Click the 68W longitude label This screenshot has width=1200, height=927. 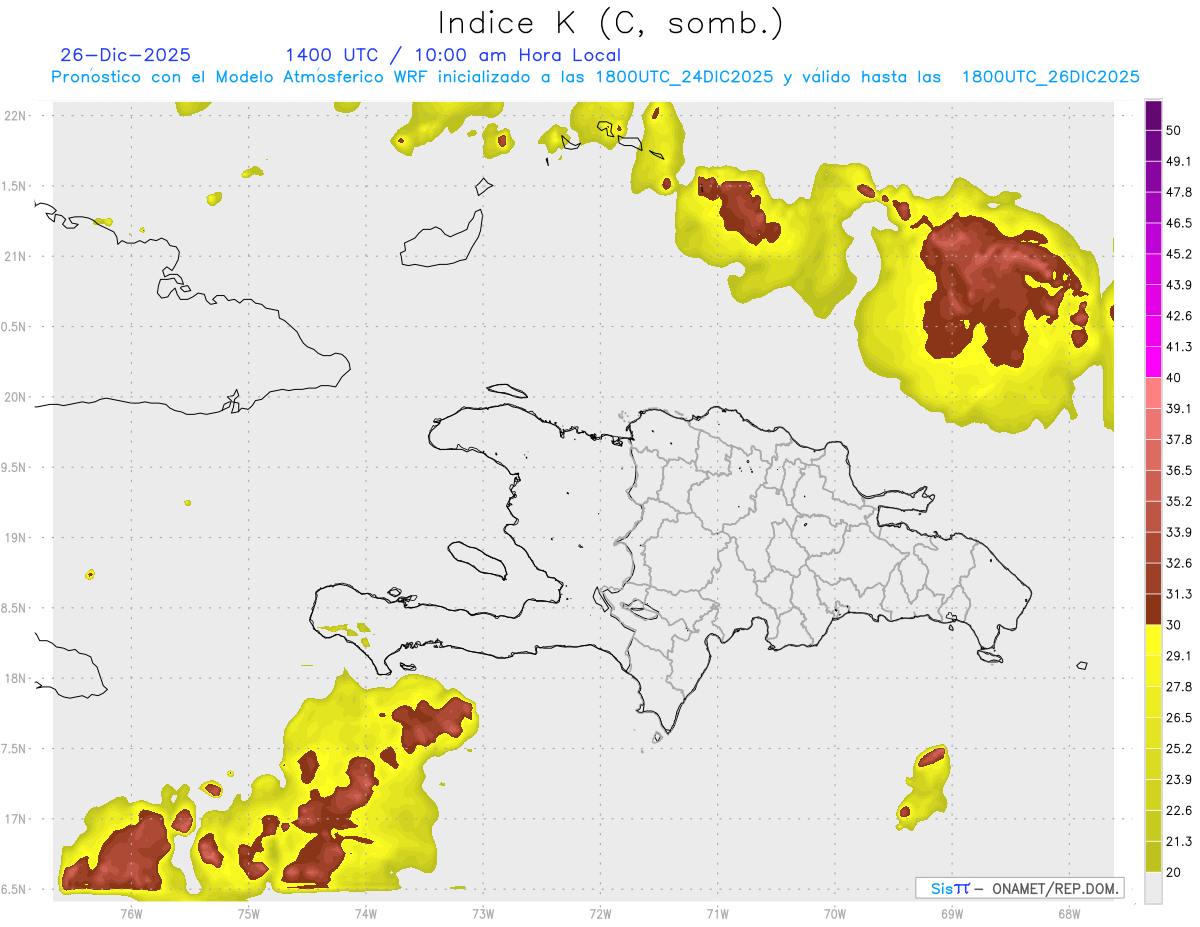click(x=1068, y=912)
